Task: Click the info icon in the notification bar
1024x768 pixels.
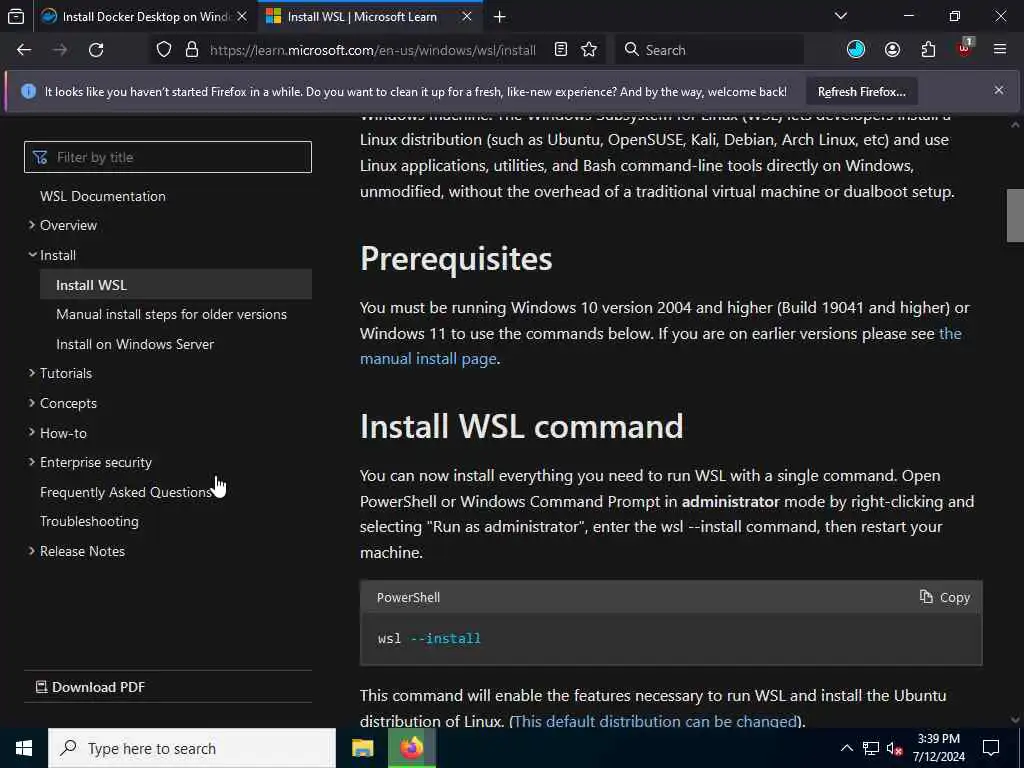Action: click(28, 91)
